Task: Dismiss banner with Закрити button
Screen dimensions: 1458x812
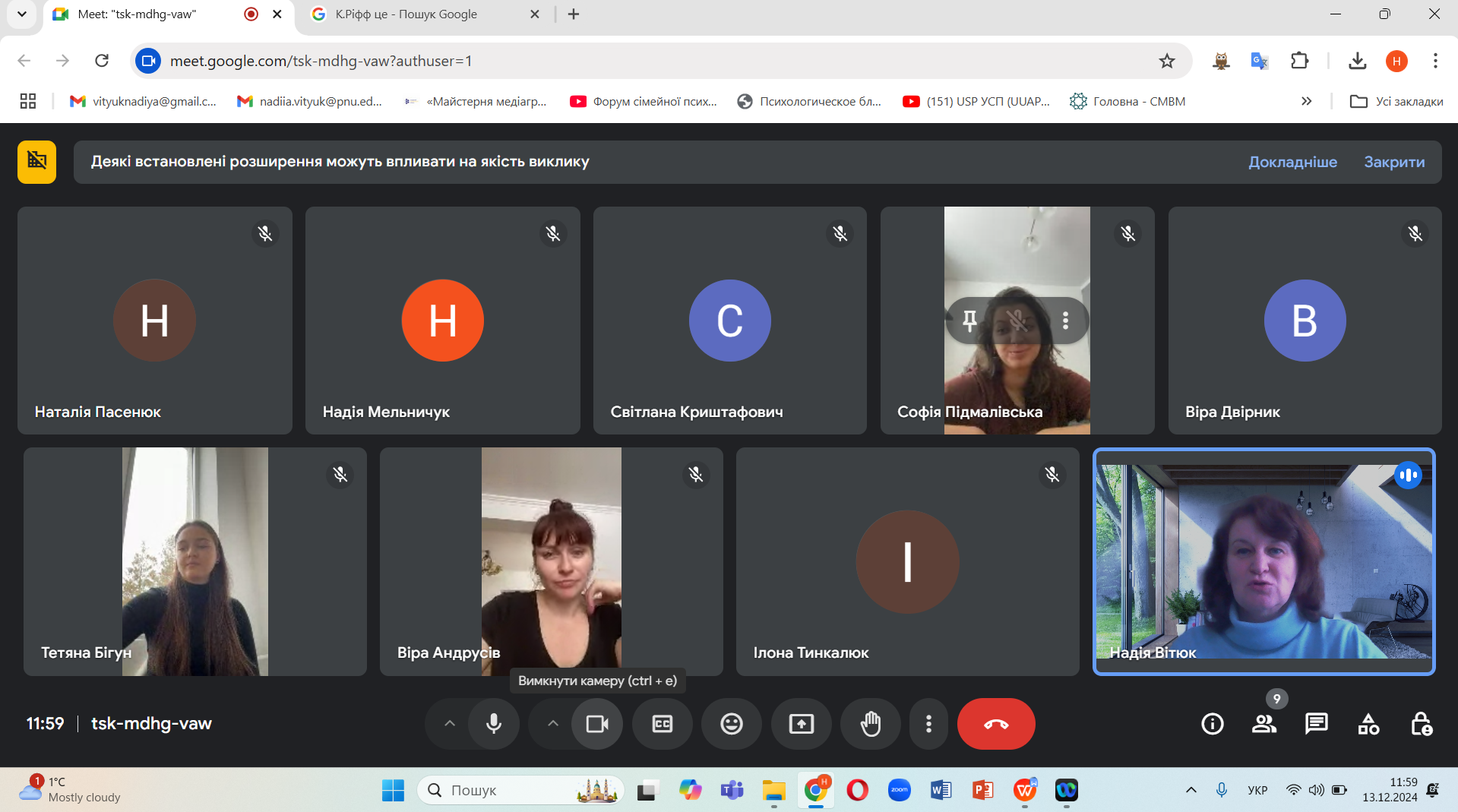Action: (1393, 162)
